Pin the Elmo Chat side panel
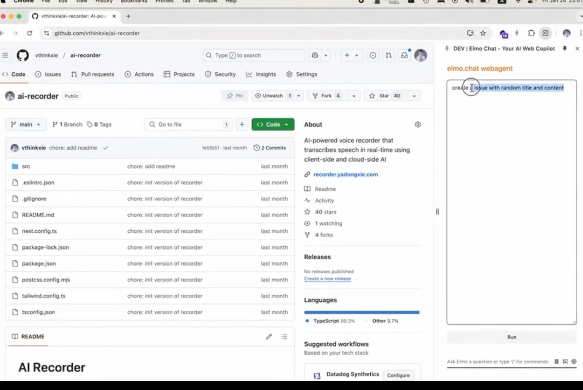The width and height of the screenshot is (583, 390). click(x=565, y=48)
